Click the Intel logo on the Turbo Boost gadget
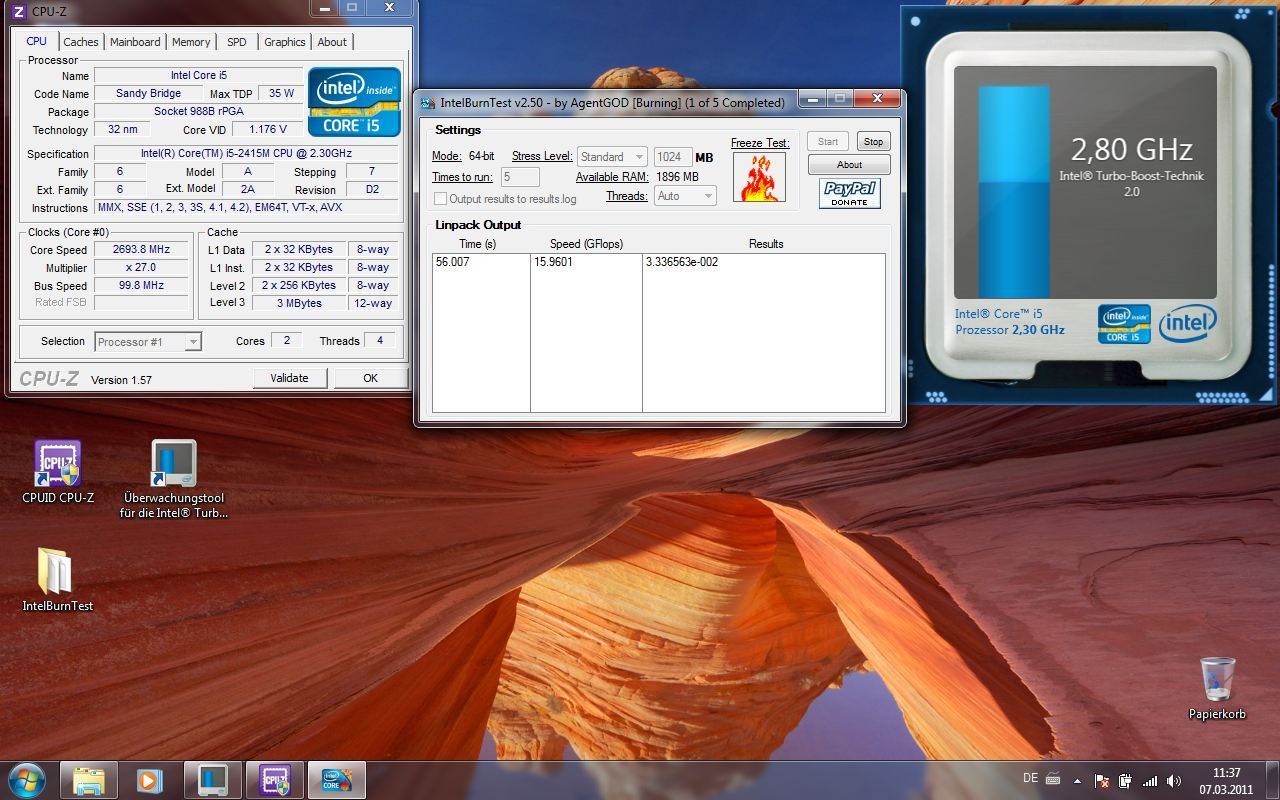The image size is (1280, 800). (1187, 324)
